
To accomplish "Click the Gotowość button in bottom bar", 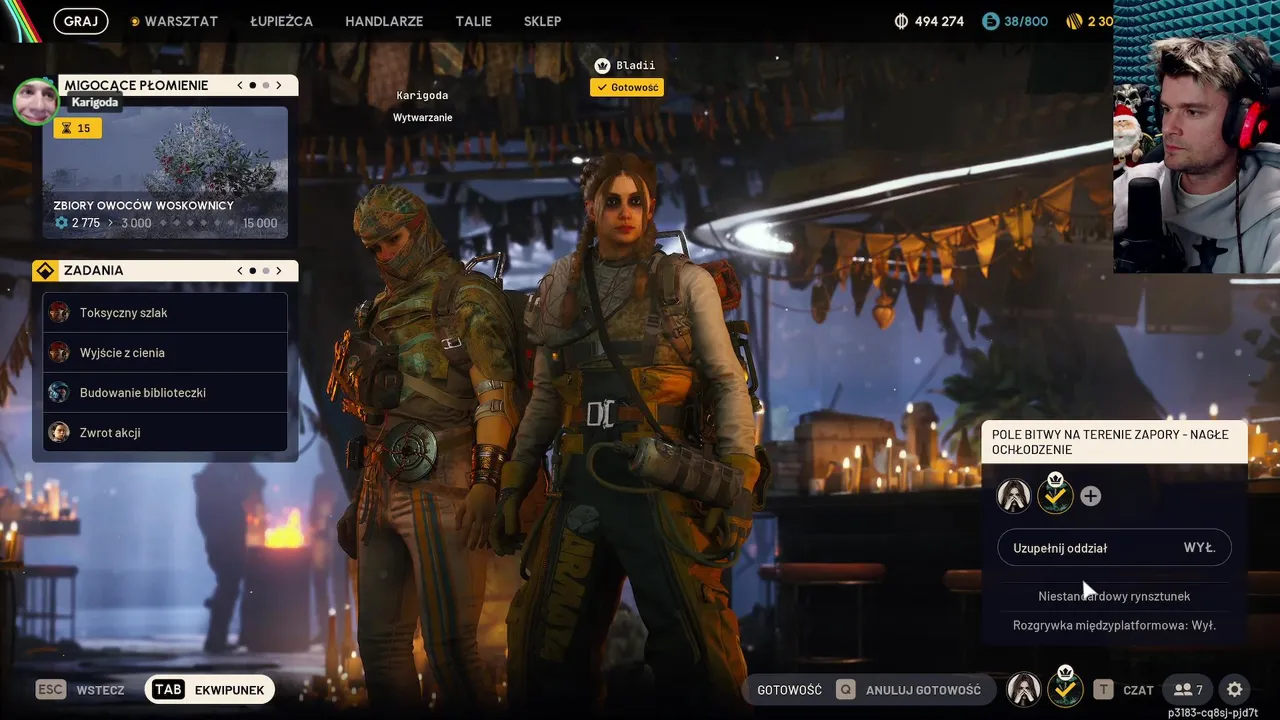I will pos(789,690).
